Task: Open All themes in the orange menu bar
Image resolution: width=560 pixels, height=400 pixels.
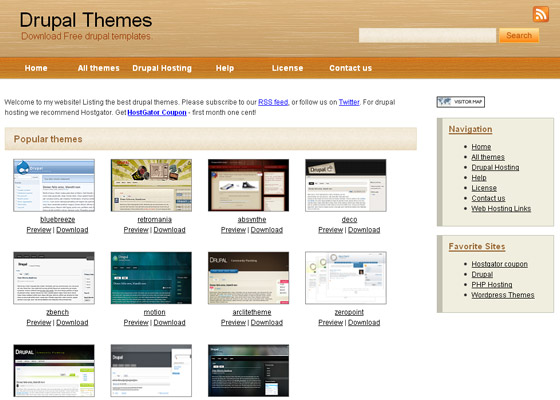Action: pyautogui.click(x=99, y=68)
